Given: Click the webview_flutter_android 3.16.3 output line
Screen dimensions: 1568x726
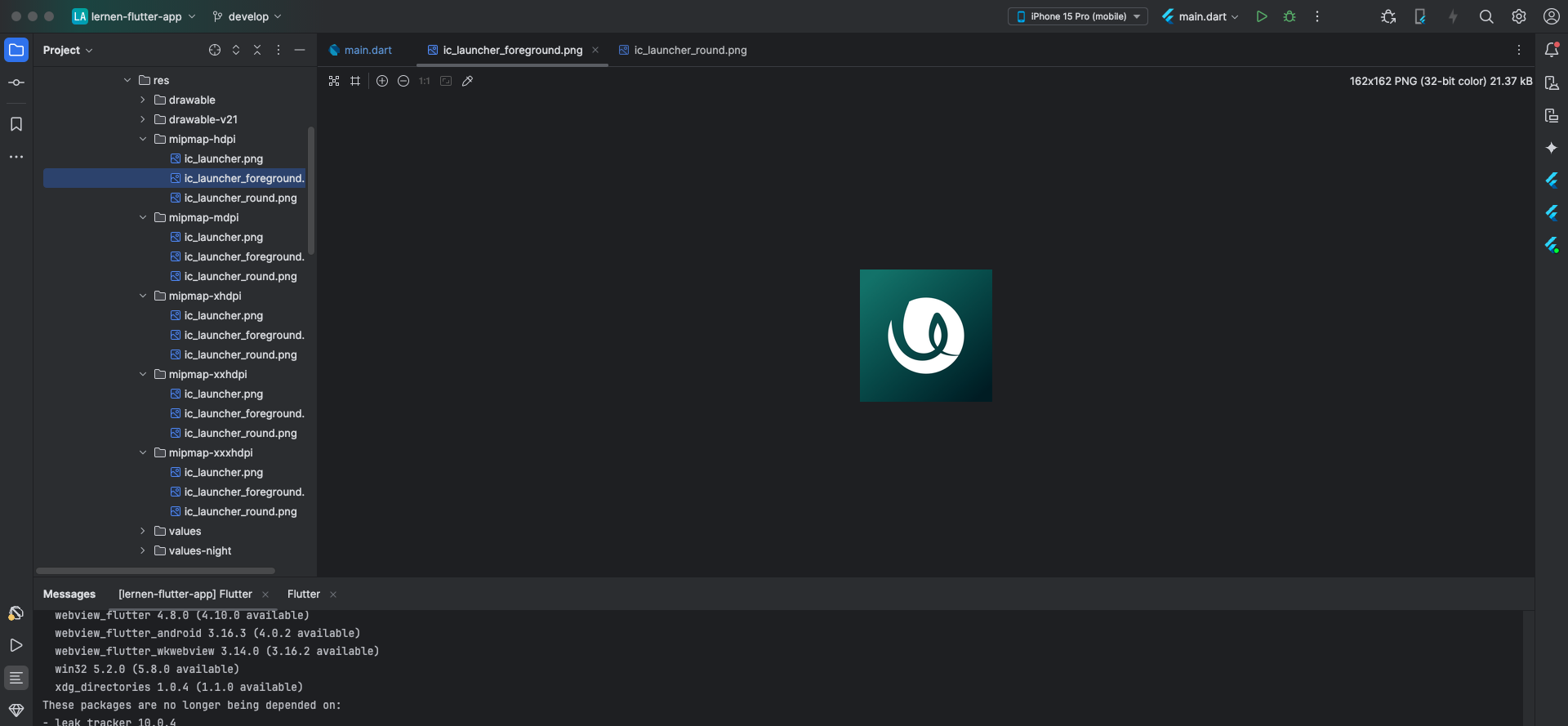Looking at the screenshot, I should 207,633.
